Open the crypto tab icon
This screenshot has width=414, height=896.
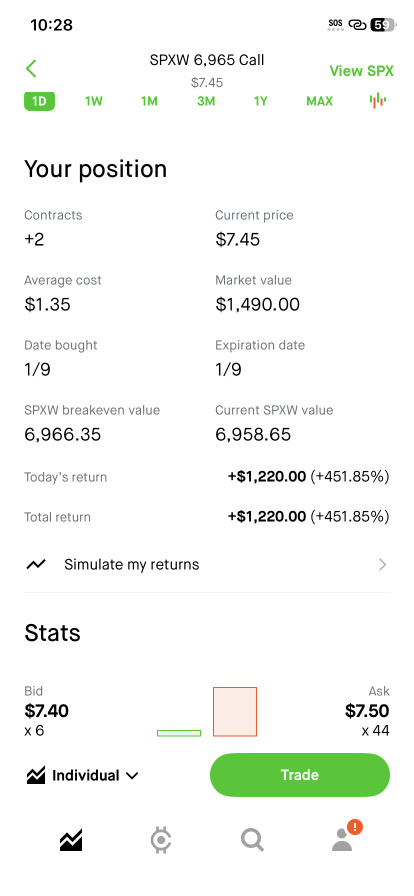pos(161,840)
